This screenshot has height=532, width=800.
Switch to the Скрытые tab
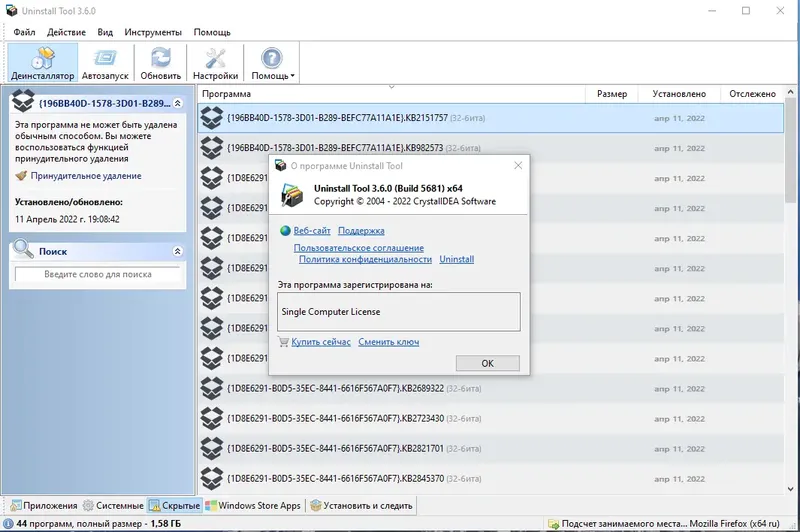point(174,506)
